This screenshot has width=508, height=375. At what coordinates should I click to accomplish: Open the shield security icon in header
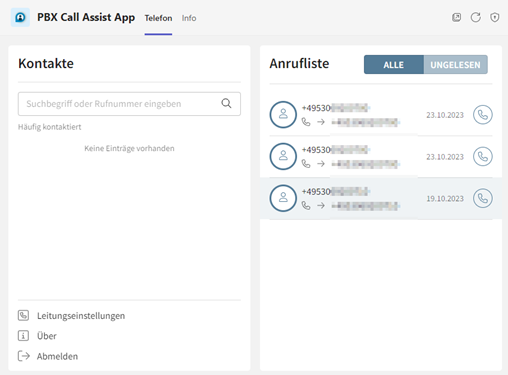[x=495, y=17]
